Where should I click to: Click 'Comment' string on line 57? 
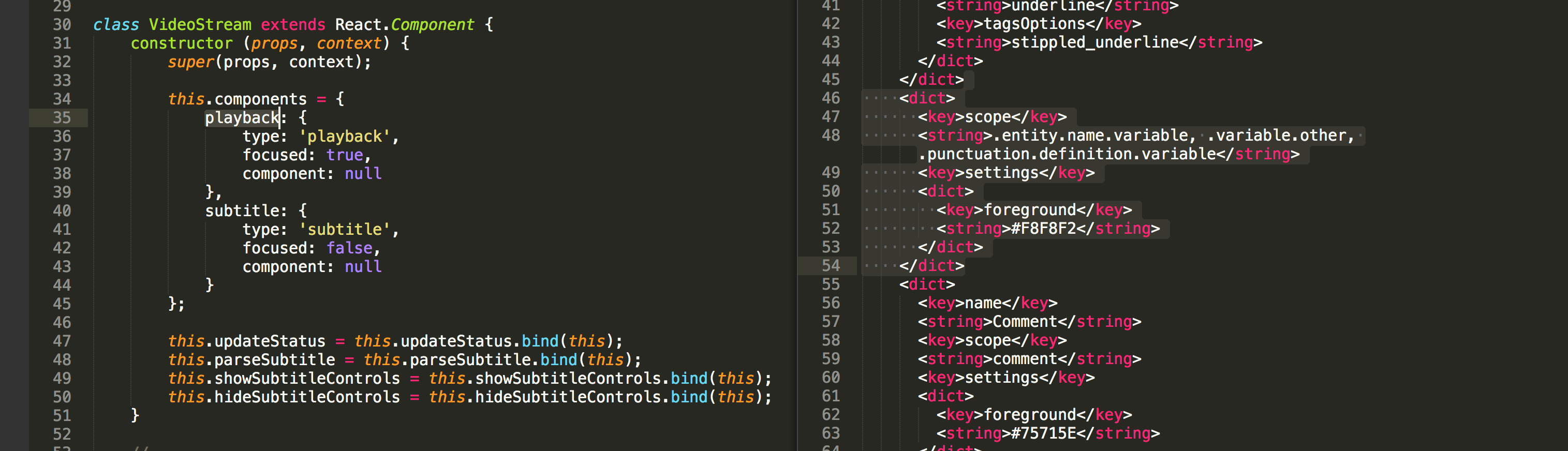click(1025, 321)
